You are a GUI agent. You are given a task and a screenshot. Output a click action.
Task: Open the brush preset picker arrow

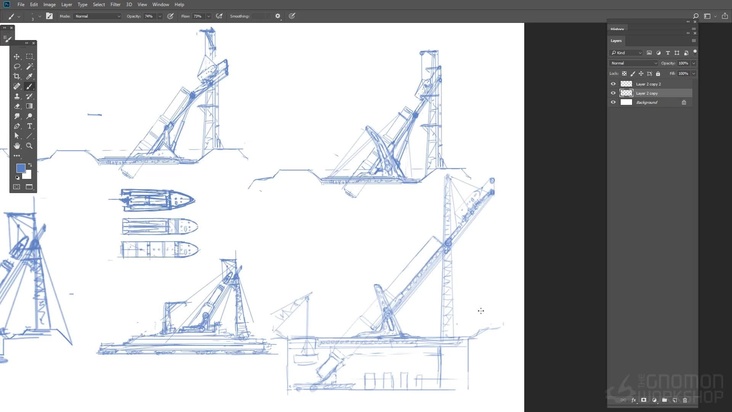pyautogui.click(x=40, y=16)
